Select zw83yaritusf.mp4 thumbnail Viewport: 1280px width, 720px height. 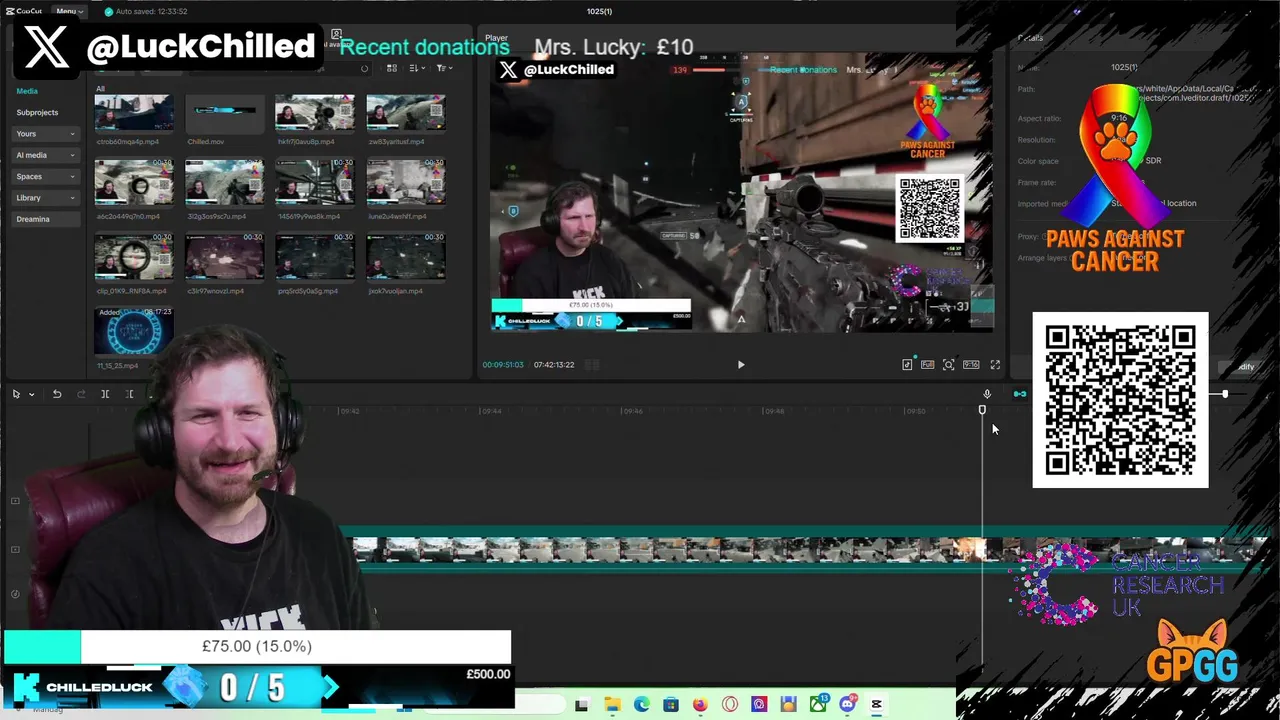click(x=405, y=114)
